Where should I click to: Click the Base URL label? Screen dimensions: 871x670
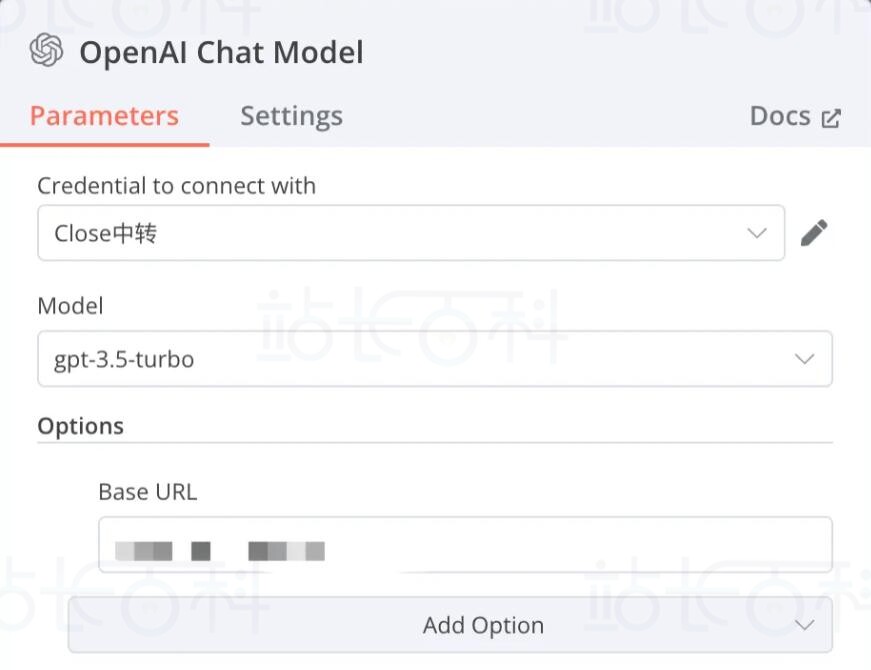coord(148,492)
